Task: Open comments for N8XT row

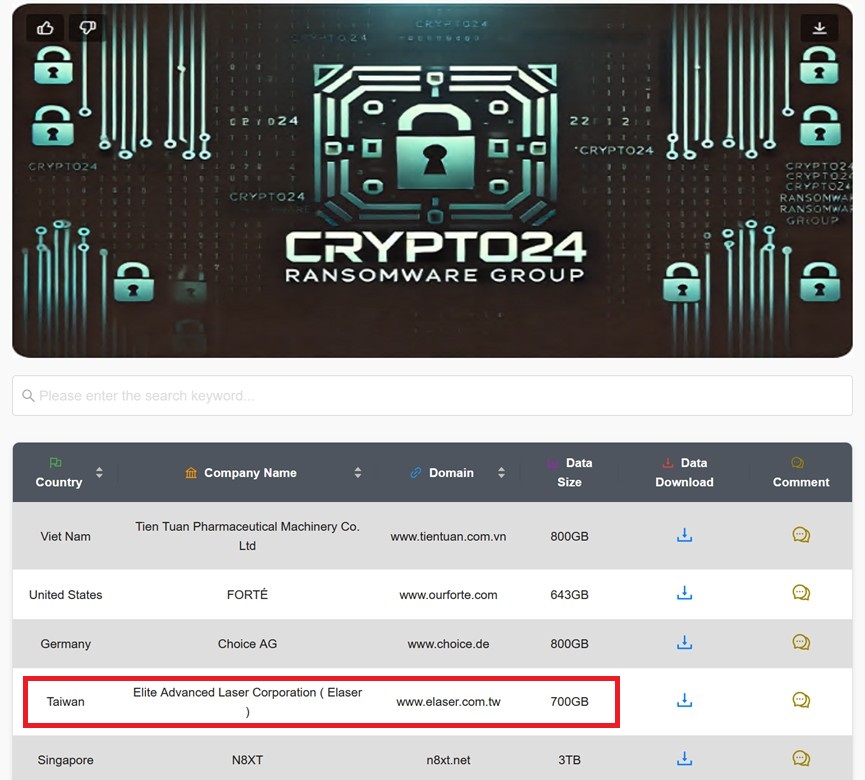Action: (x=801, y=758)
